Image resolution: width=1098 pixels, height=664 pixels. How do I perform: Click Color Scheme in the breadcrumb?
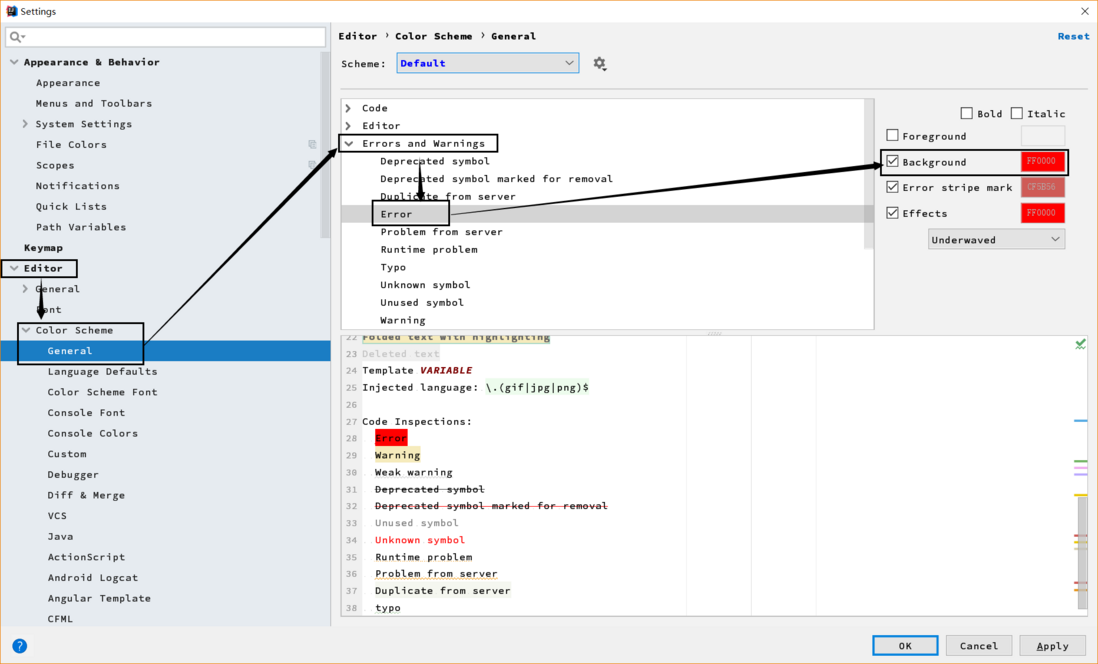(x=433, y=36)
